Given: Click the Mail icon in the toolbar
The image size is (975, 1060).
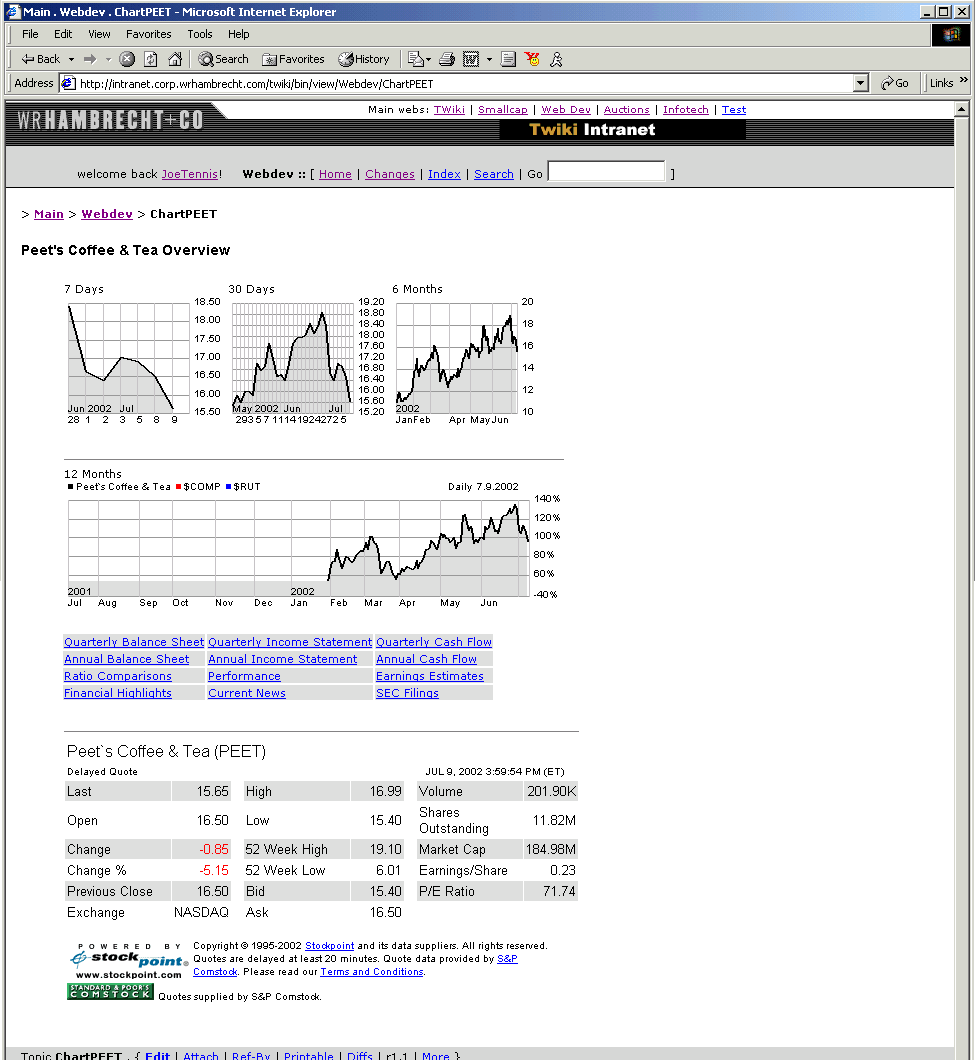Looking at the screenshot, I should (416, 59).
